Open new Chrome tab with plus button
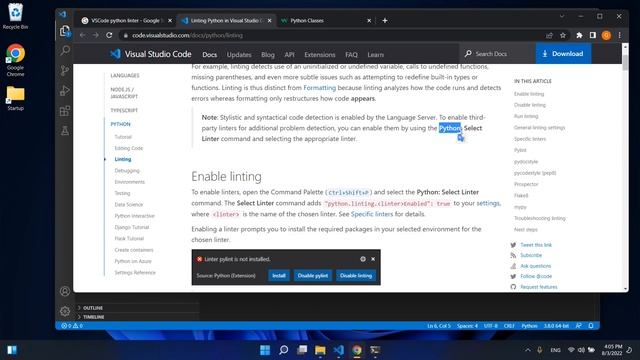The width and height of the screenshot is (640, 360). click(384, 20)
